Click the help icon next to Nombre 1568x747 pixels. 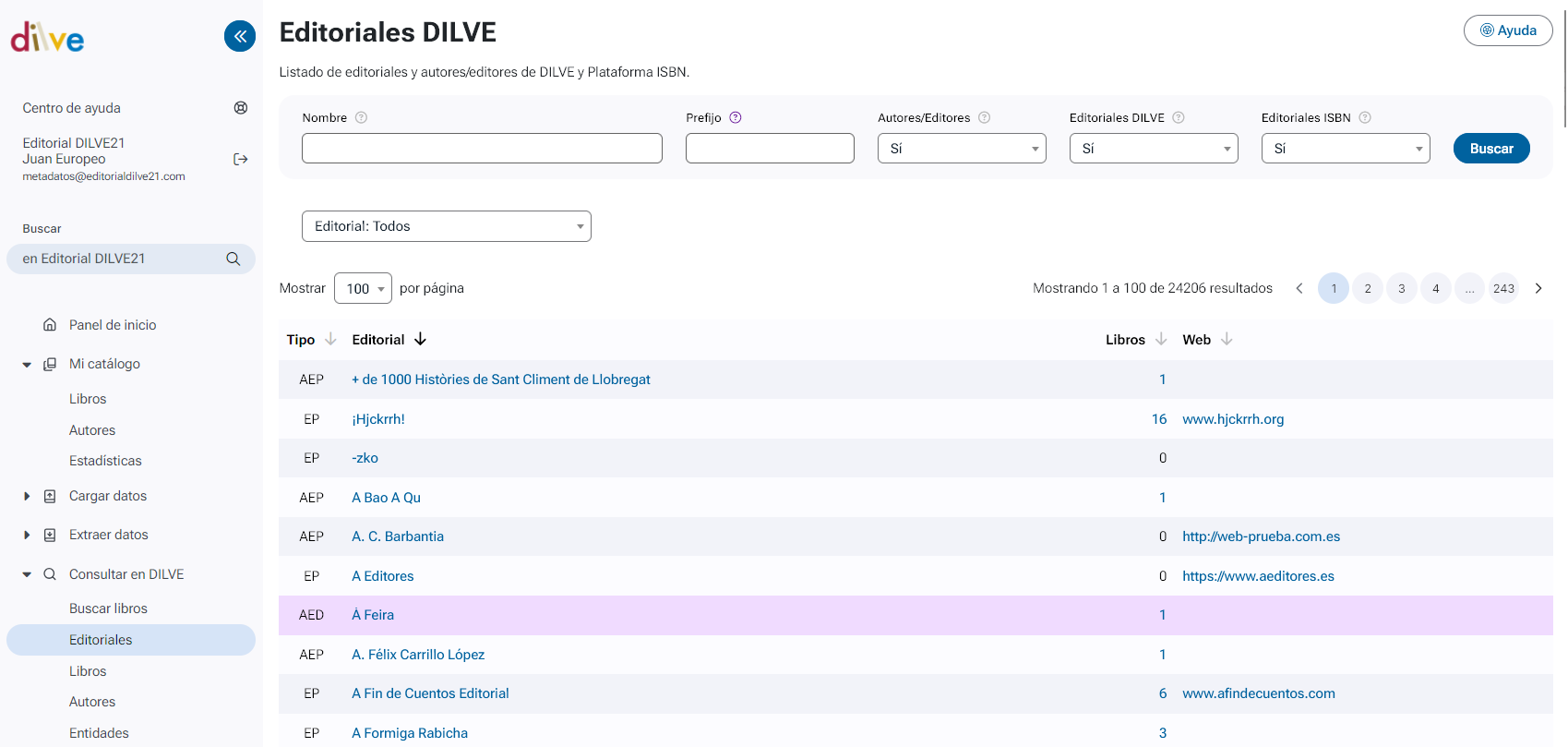(x=362, y=117)
